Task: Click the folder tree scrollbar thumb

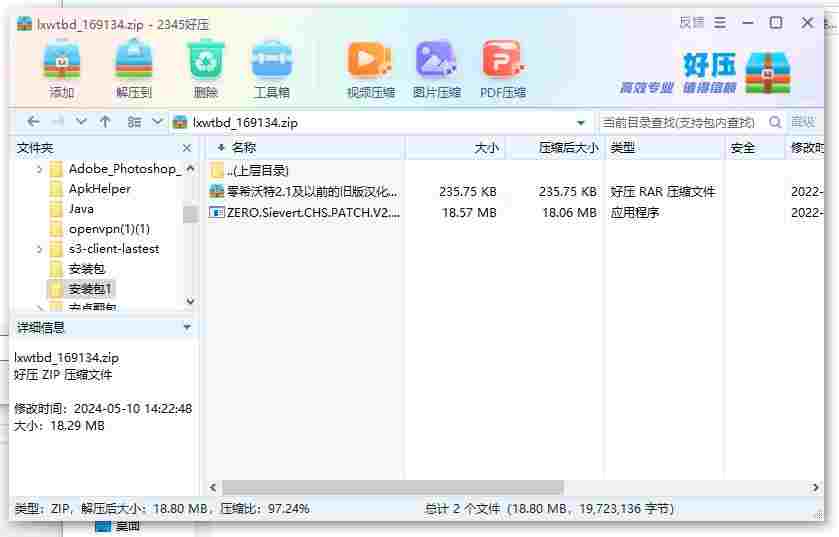Action: (x=190, y=214)
